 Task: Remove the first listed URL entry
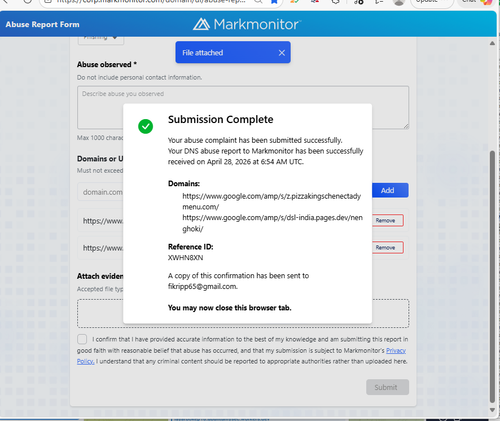(387, 220)
